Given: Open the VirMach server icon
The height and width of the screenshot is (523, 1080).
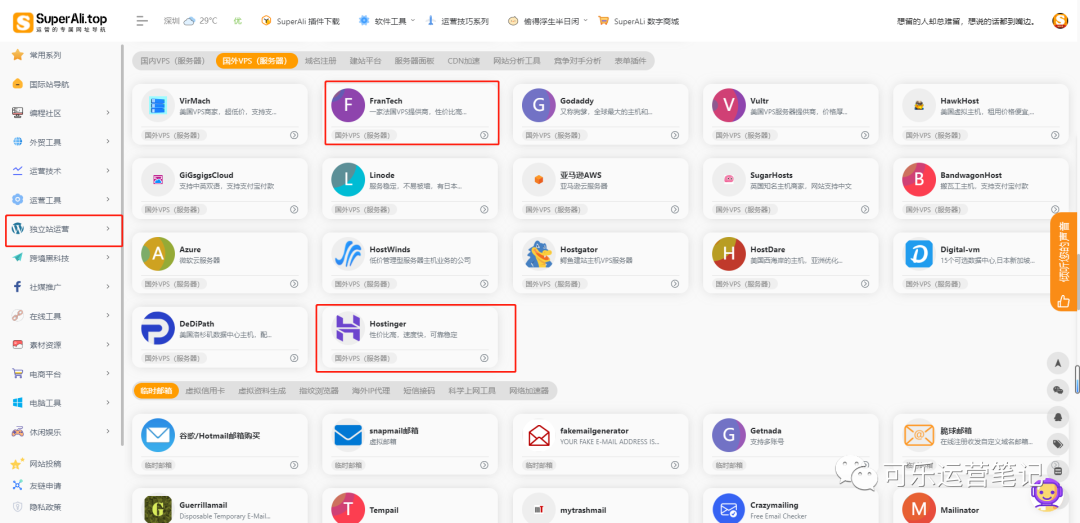Looking at the screenshot, I should click(x=158, y=106).
